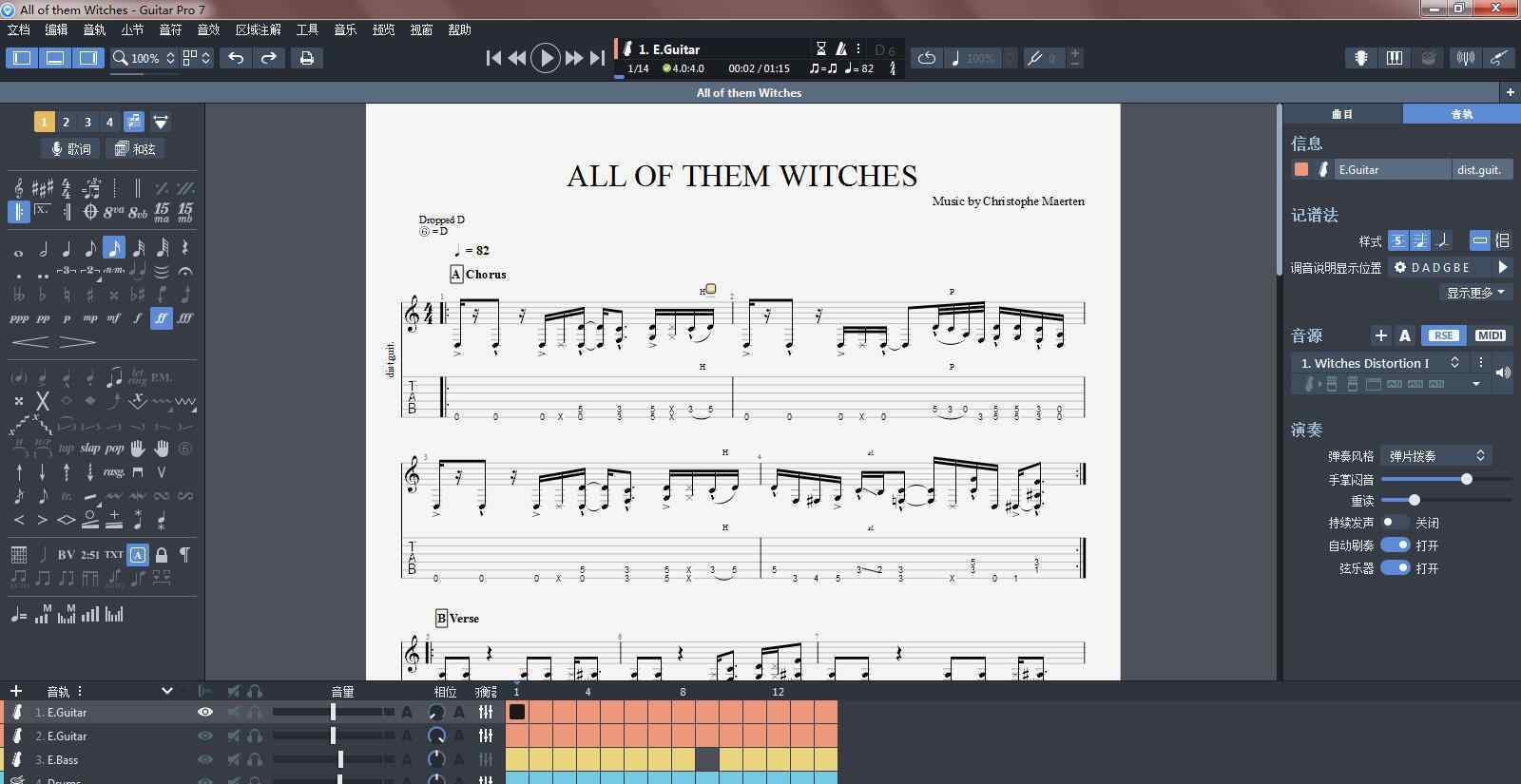Viewport: 1521px width, 784px height.
Task: Turn off 弦乐器 stringed instrument switch
Action: click(1395, 568)
